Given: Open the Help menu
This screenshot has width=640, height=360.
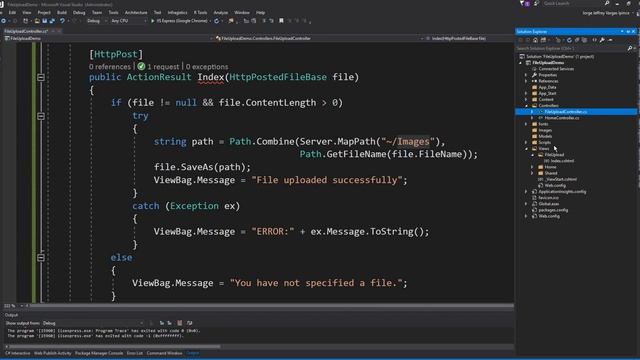Looking at the screenshot, I should [260, 13].
